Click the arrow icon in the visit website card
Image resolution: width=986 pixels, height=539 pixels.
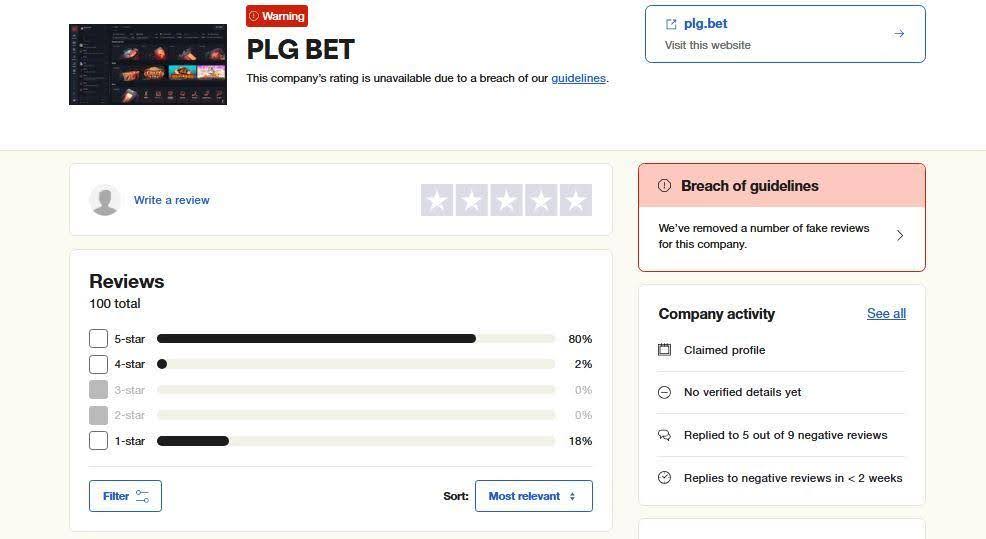click(x=899, y=33)
